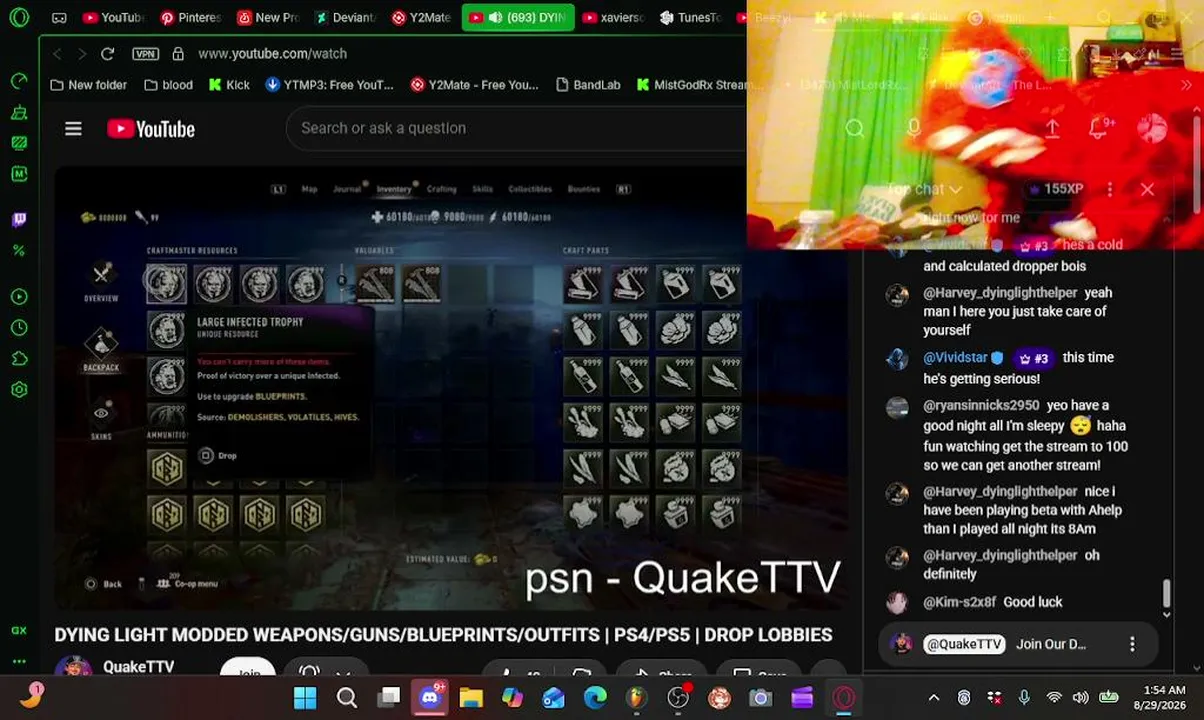Screen dimensions: 1204x720
Task: Click the YouTube search input field
Action: tap(515, 128)
